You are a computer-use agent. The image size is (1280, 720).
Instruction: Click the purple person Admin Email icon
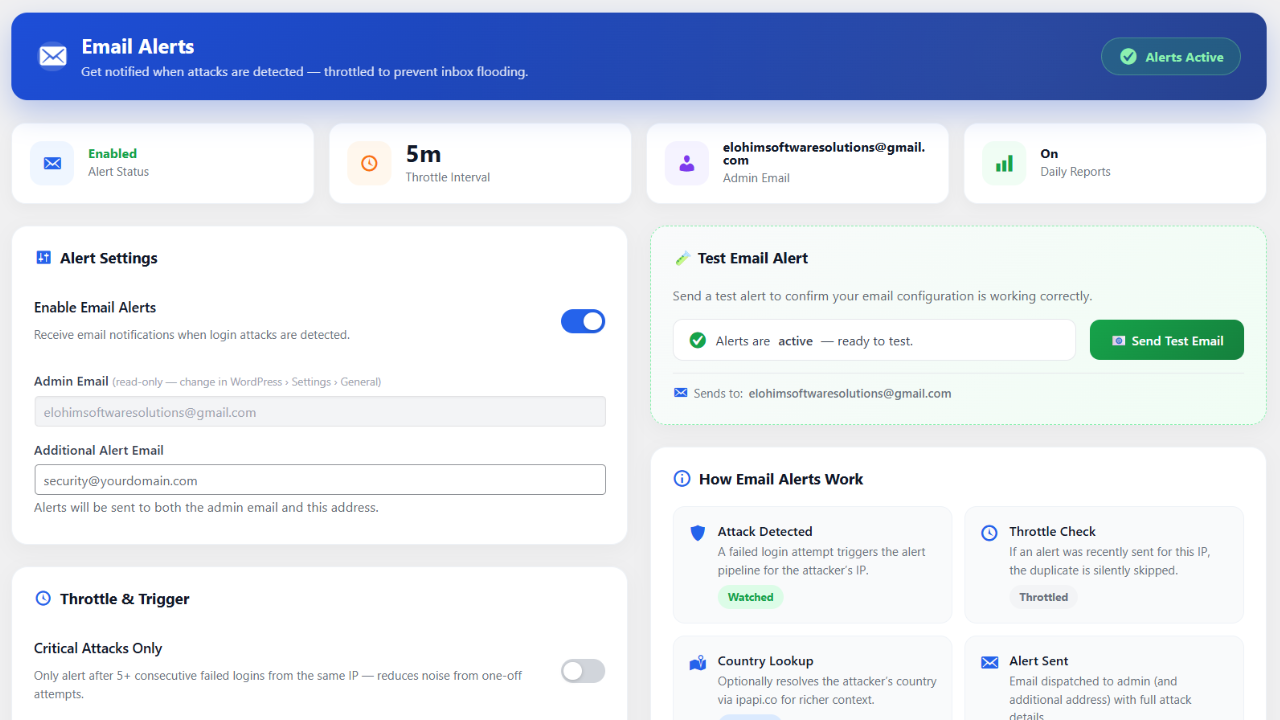pos(687,163)
